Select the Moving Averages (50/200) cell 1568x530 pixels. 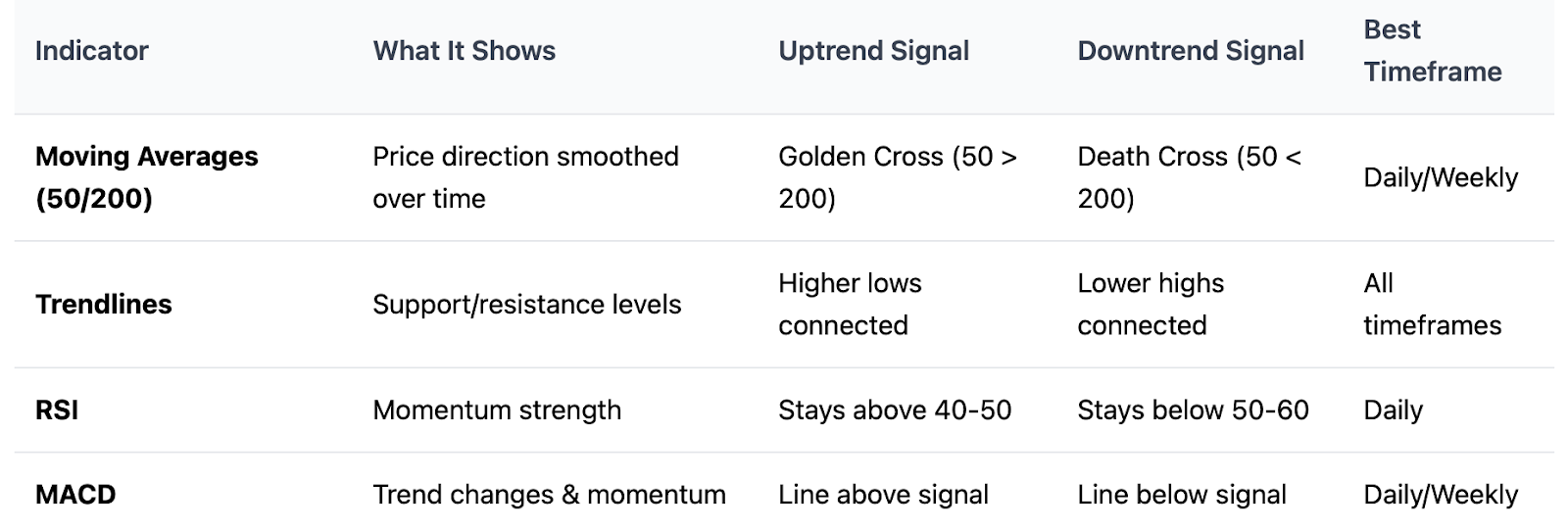point(147,177)
